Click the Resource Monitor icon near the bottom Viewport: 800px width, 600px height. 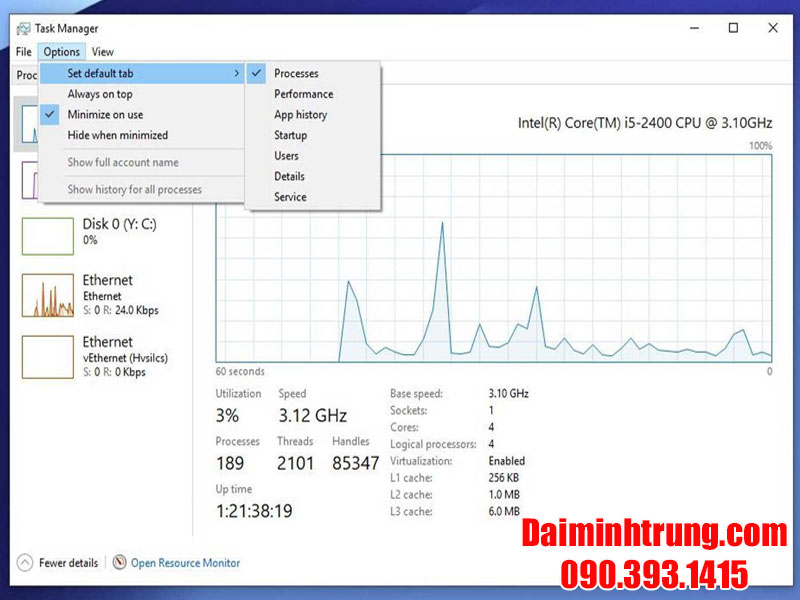tap(119, 563)
